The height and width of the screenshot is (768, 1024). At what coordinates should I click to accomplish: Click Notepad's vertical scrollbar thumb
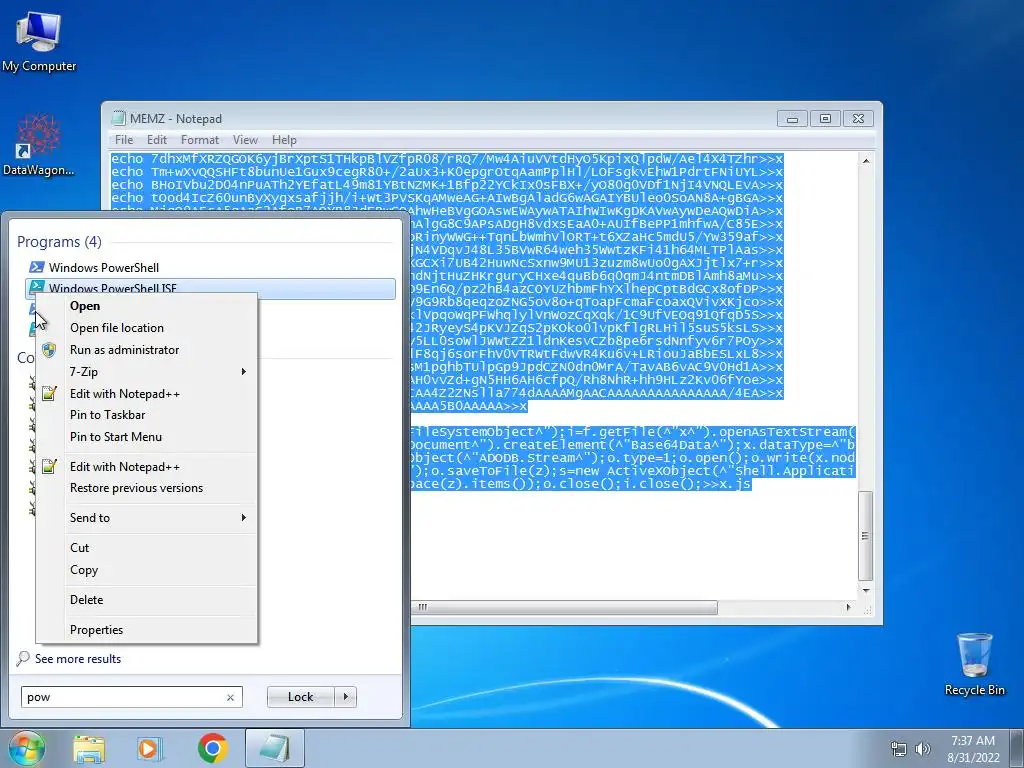(865, 536)
